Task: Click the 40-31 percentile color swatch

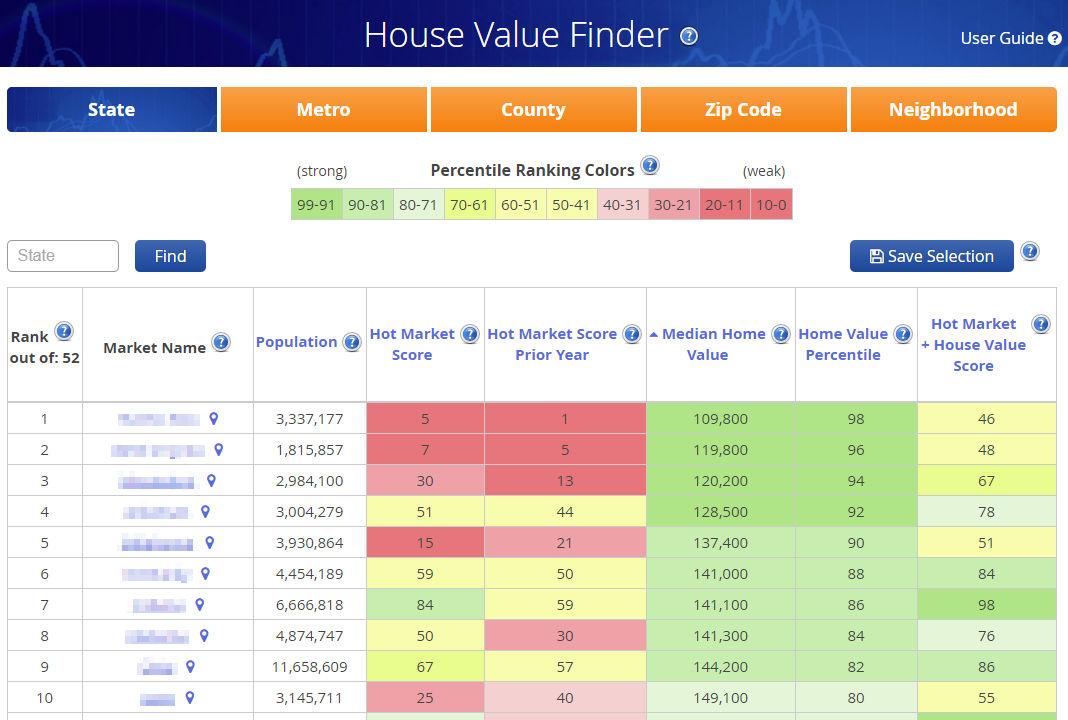Action: pos(623,204)
